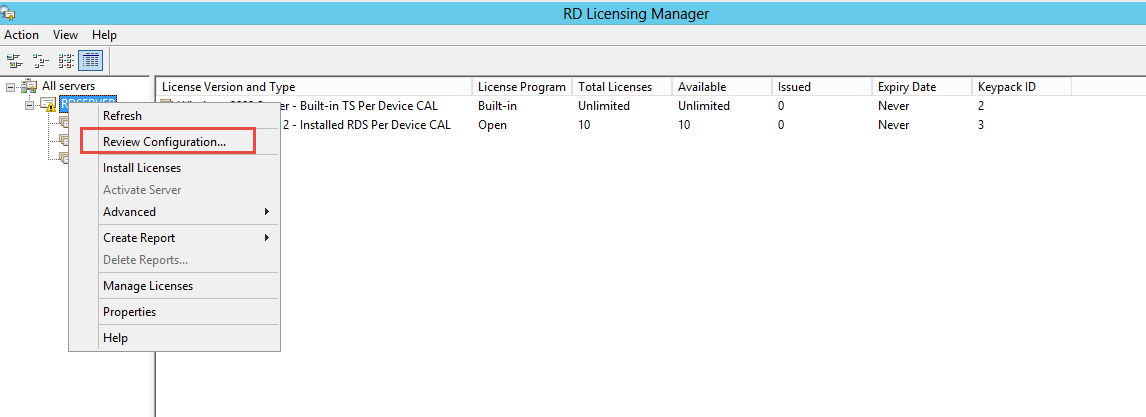
Task: Click Help in the context menu
Action: pyautogui.click(x=175, y=338)
